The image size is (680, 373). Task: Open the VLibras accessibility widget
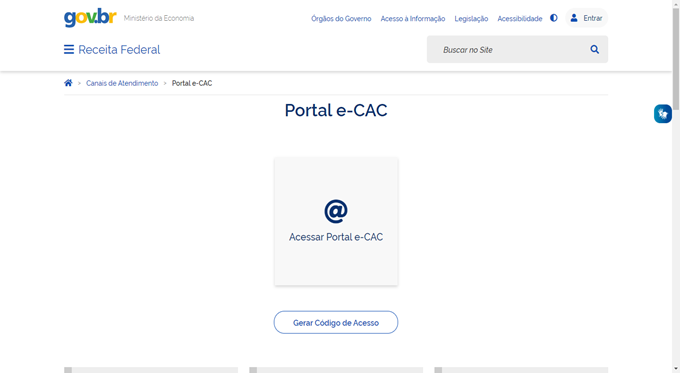(663, 114)
